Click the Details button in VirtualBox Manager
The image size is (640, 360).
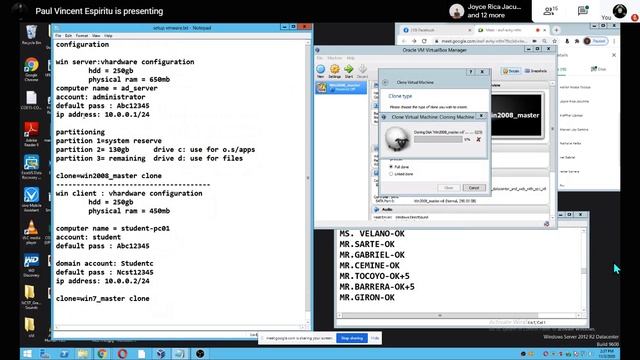[x=511, y=71]
